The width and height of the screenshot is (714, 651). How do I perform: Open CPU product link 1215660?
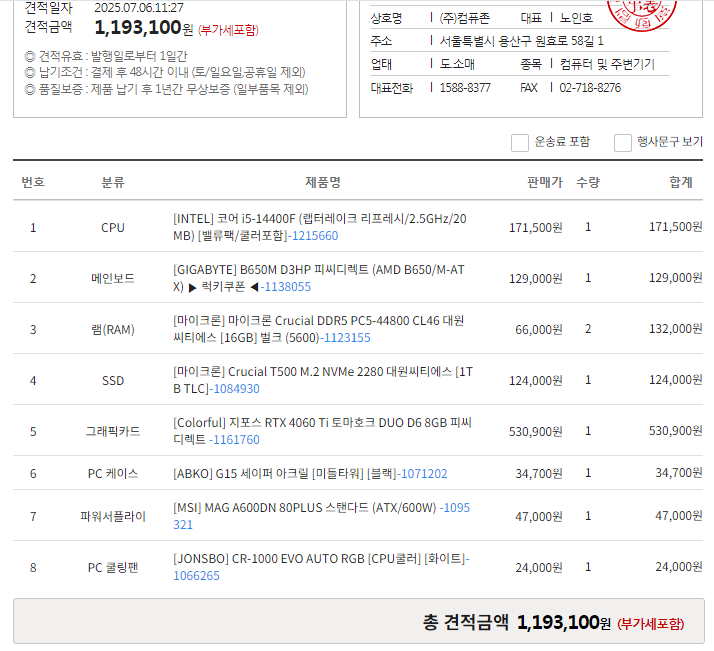[315, 236]
